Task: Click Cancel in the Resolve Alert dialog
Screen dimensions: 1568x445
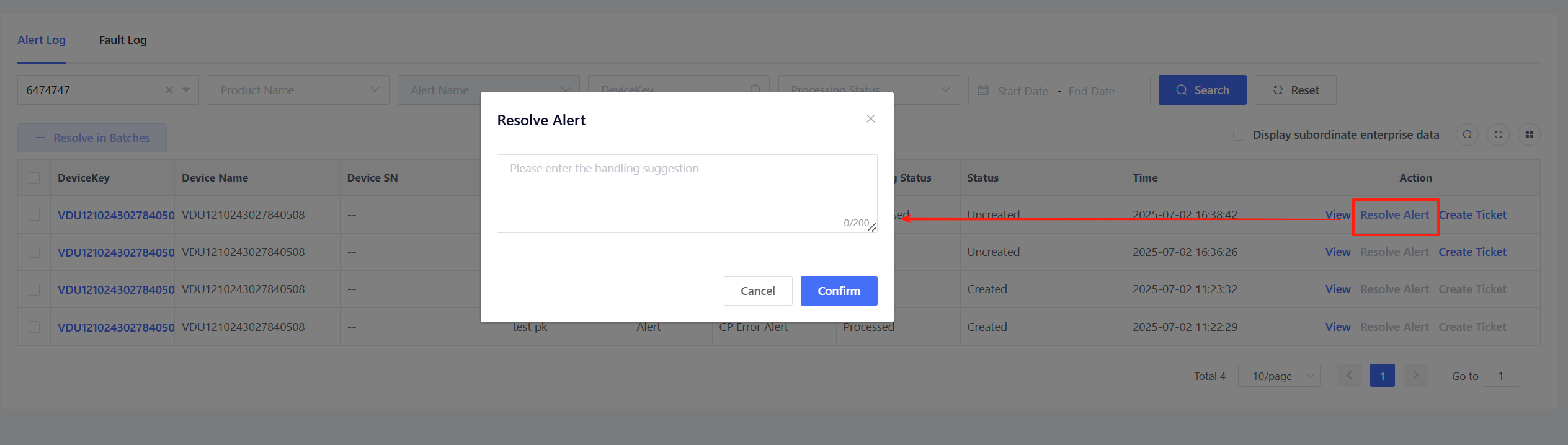Action: click(757, 291)
